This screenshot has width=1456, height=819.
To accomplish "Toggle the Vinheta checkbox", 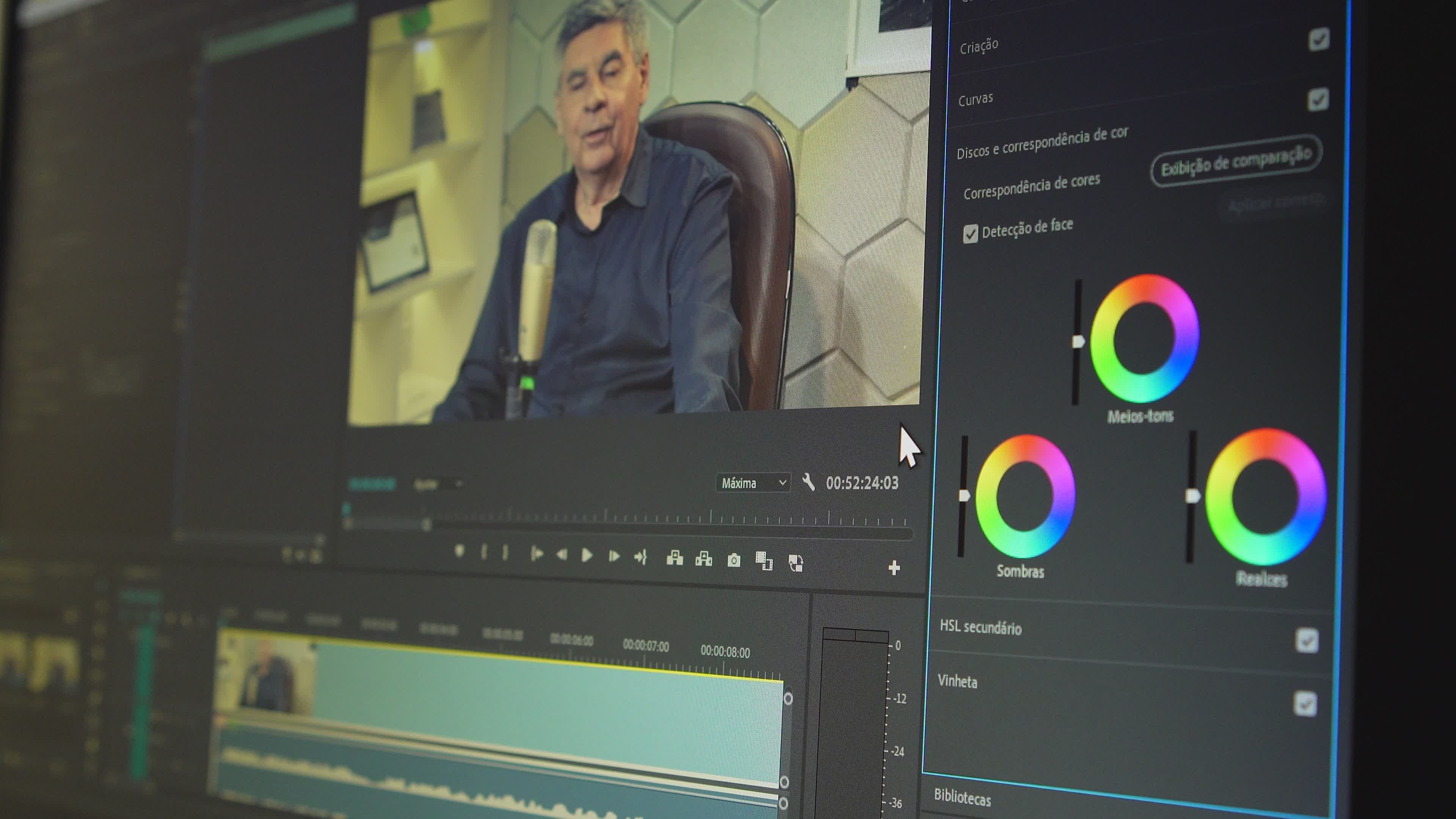I will [1305, 704].
